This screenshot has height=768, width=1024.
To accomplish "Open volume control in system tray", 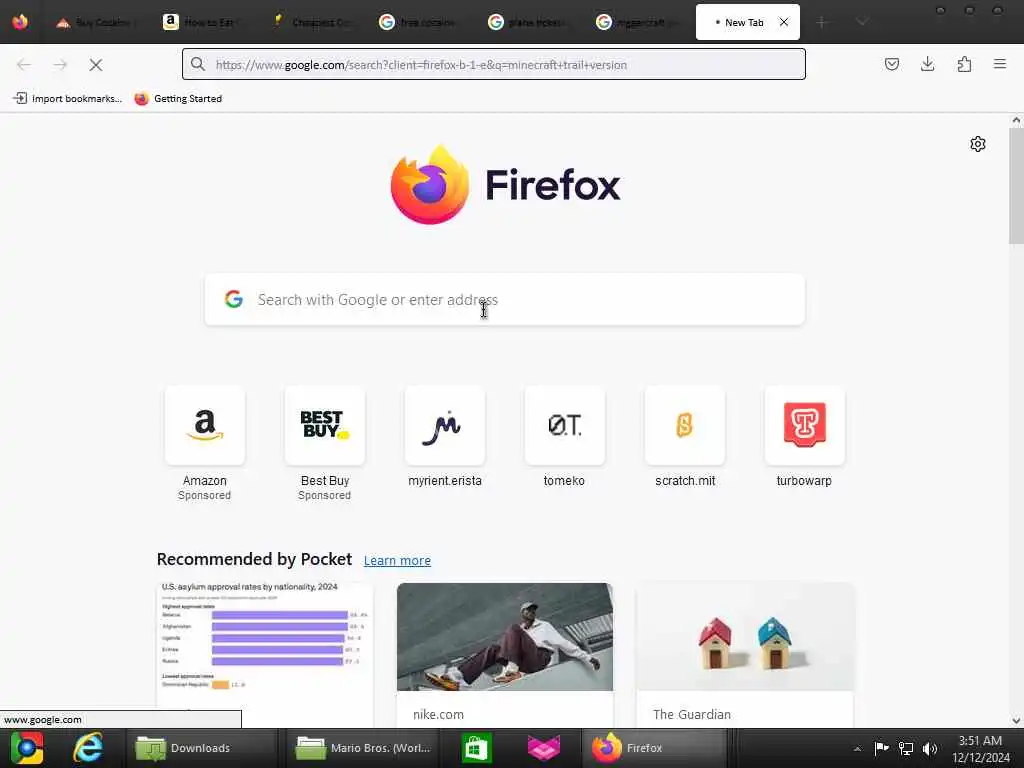I will click(930, 748).
